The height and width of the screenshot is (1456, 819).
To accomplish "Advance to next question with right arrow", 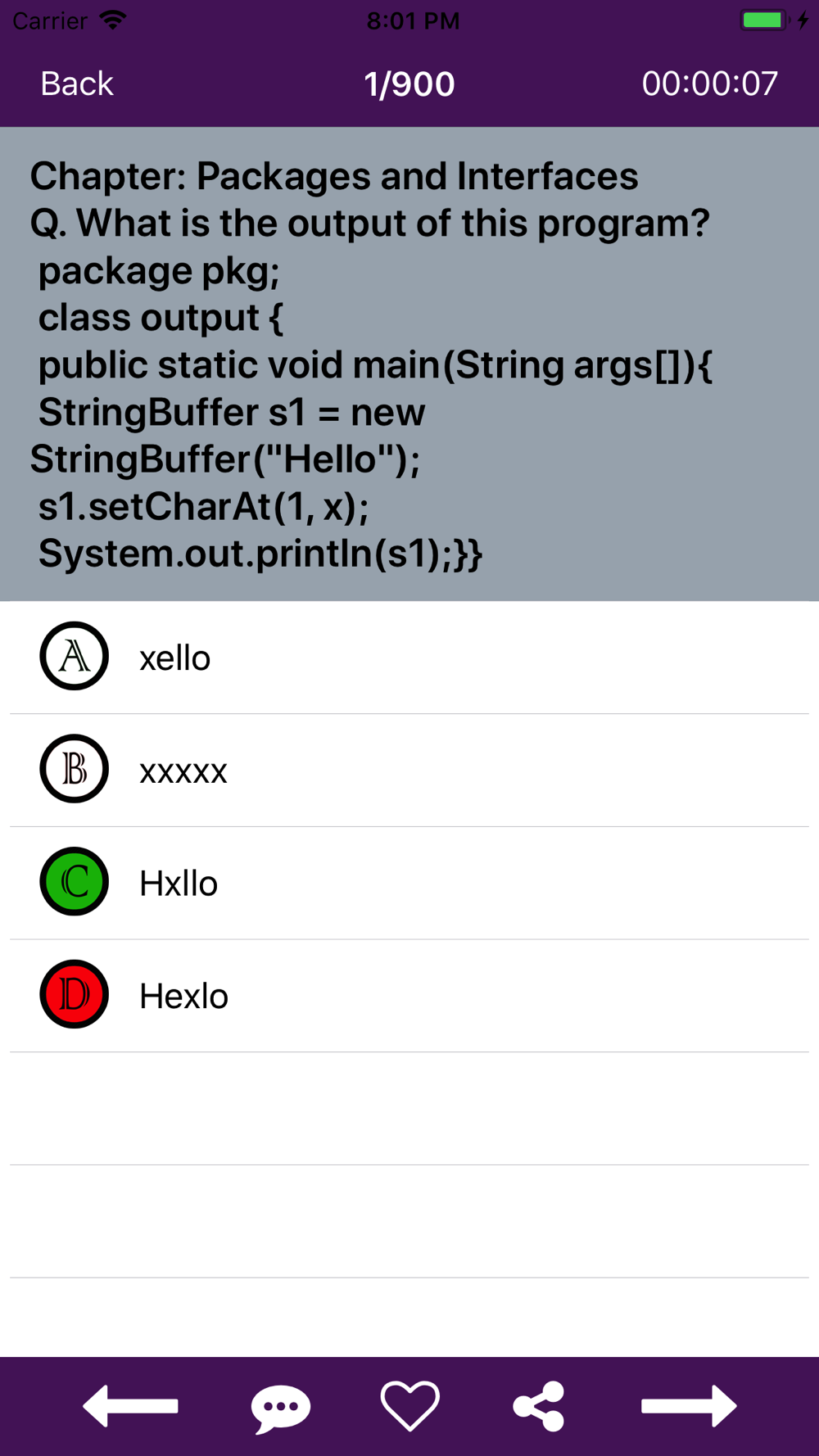I will tap(689, 1406).
